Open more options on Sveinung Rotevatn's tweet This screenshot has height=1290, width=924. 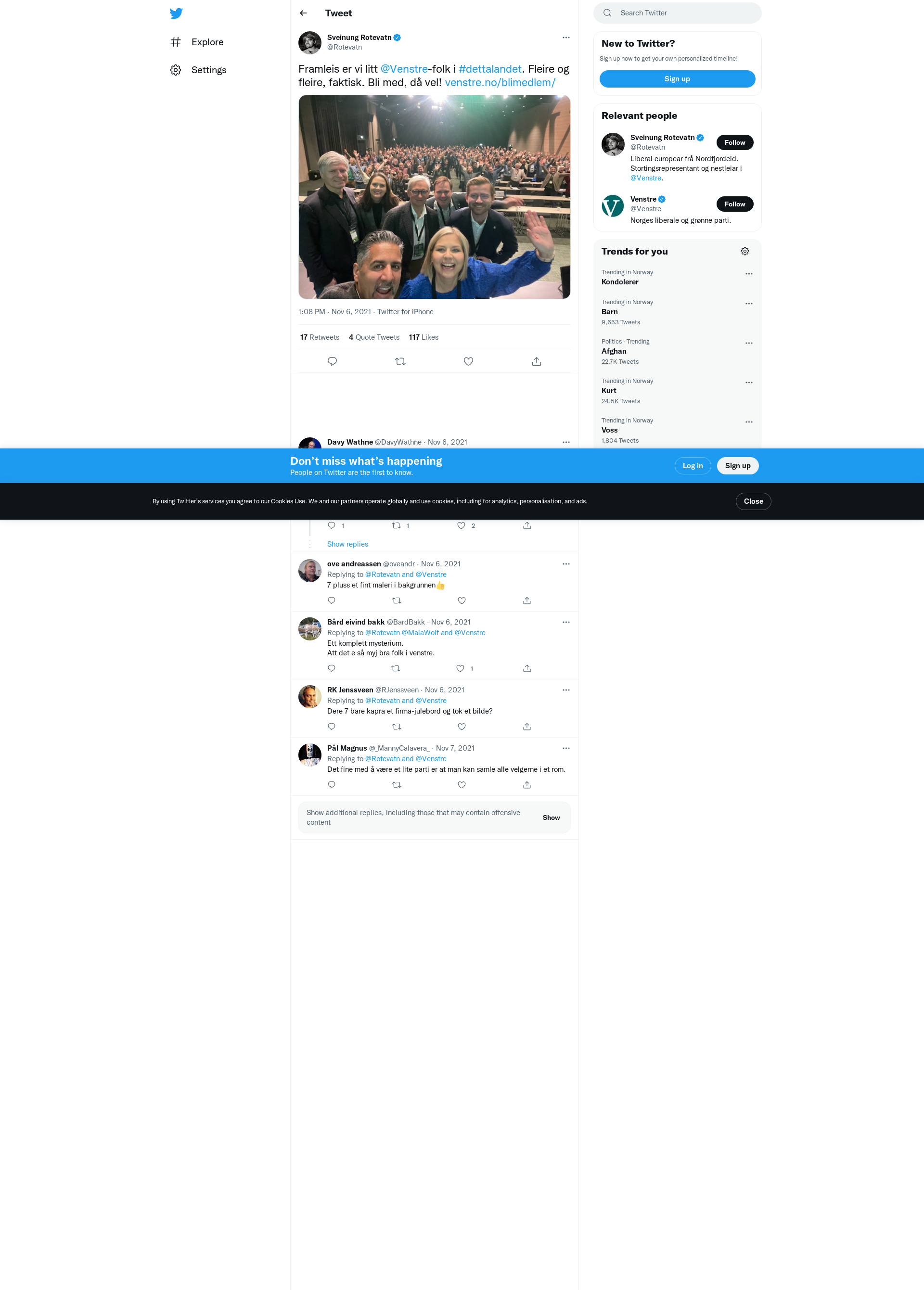tap(566, 38)
